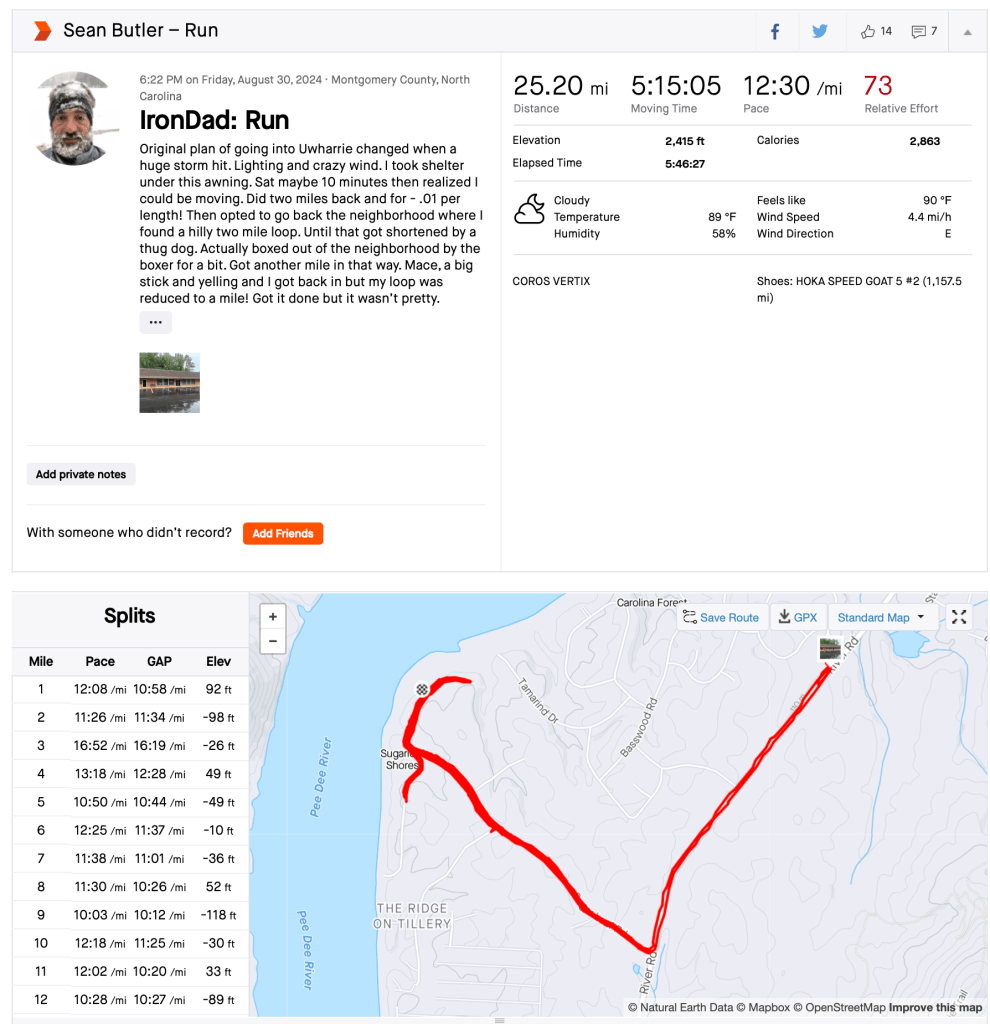This screenshot has height=1024, width=990.
Task: Open the map photo marker
Action: (x=829, y=648)
